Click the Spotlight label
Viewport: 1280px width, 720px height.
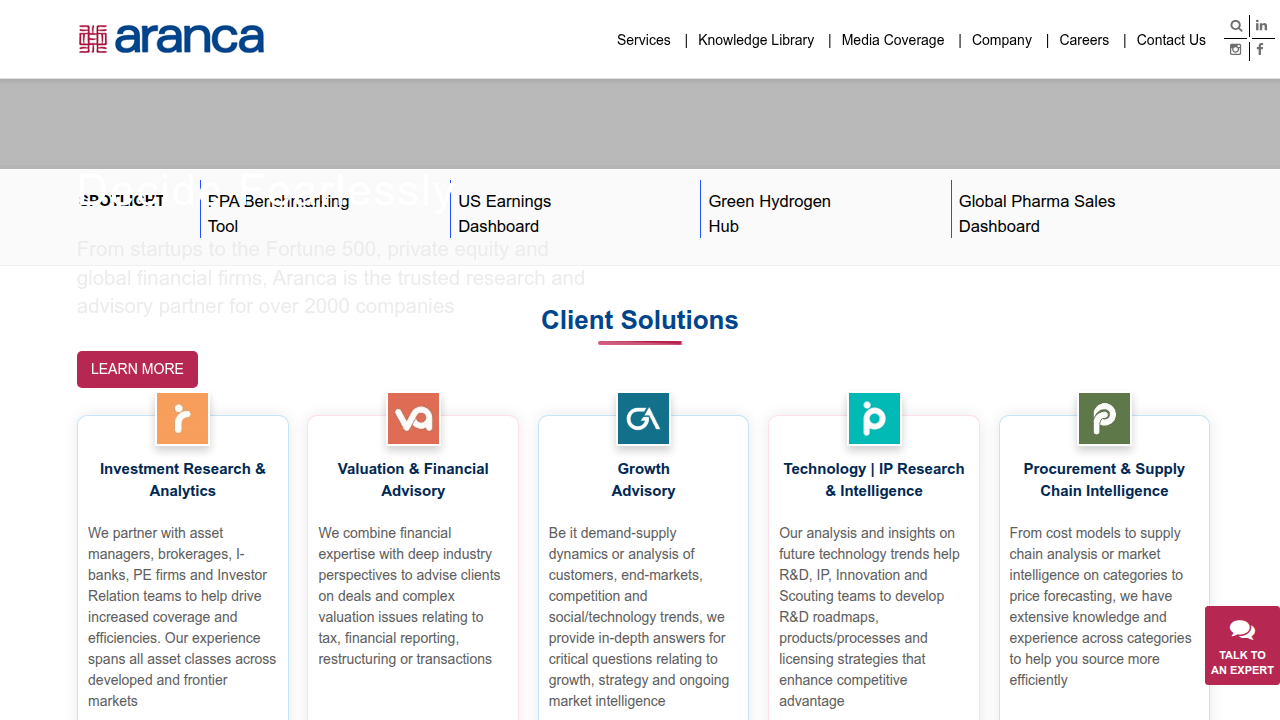121,201
